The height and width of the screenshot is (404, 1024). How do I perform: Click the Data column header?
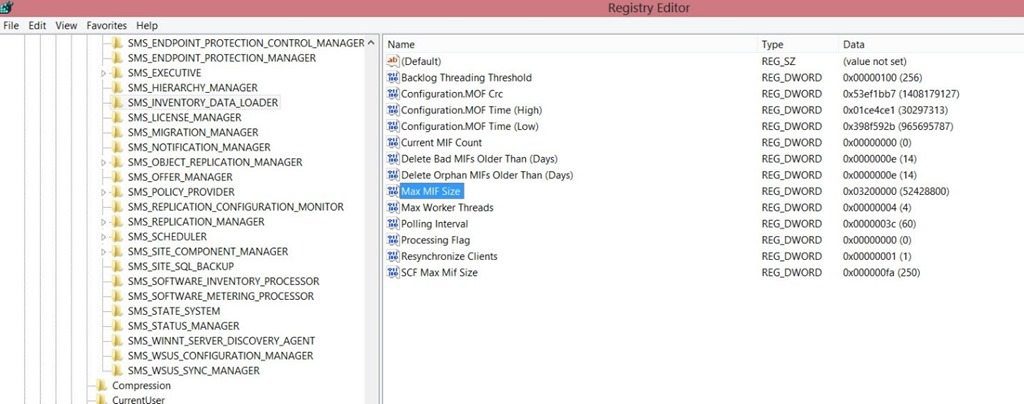(x=853, y=45)
